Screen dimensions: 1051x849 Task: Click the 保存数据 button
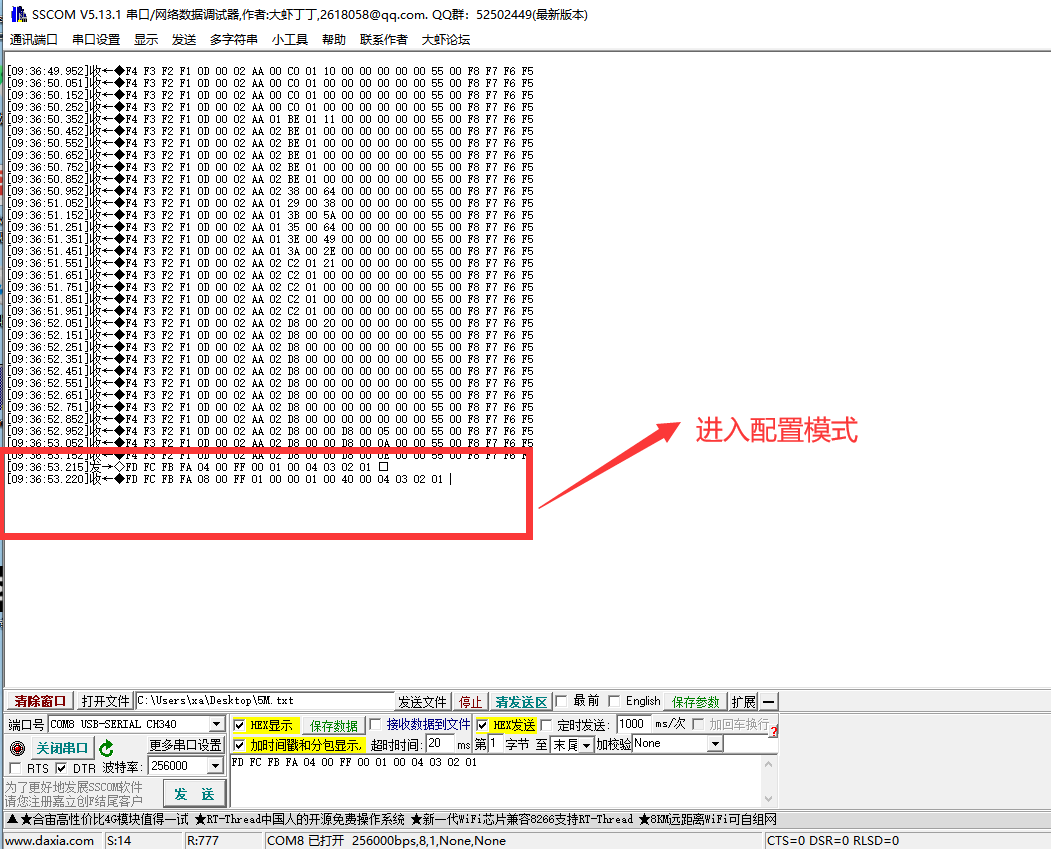(333, 726)
